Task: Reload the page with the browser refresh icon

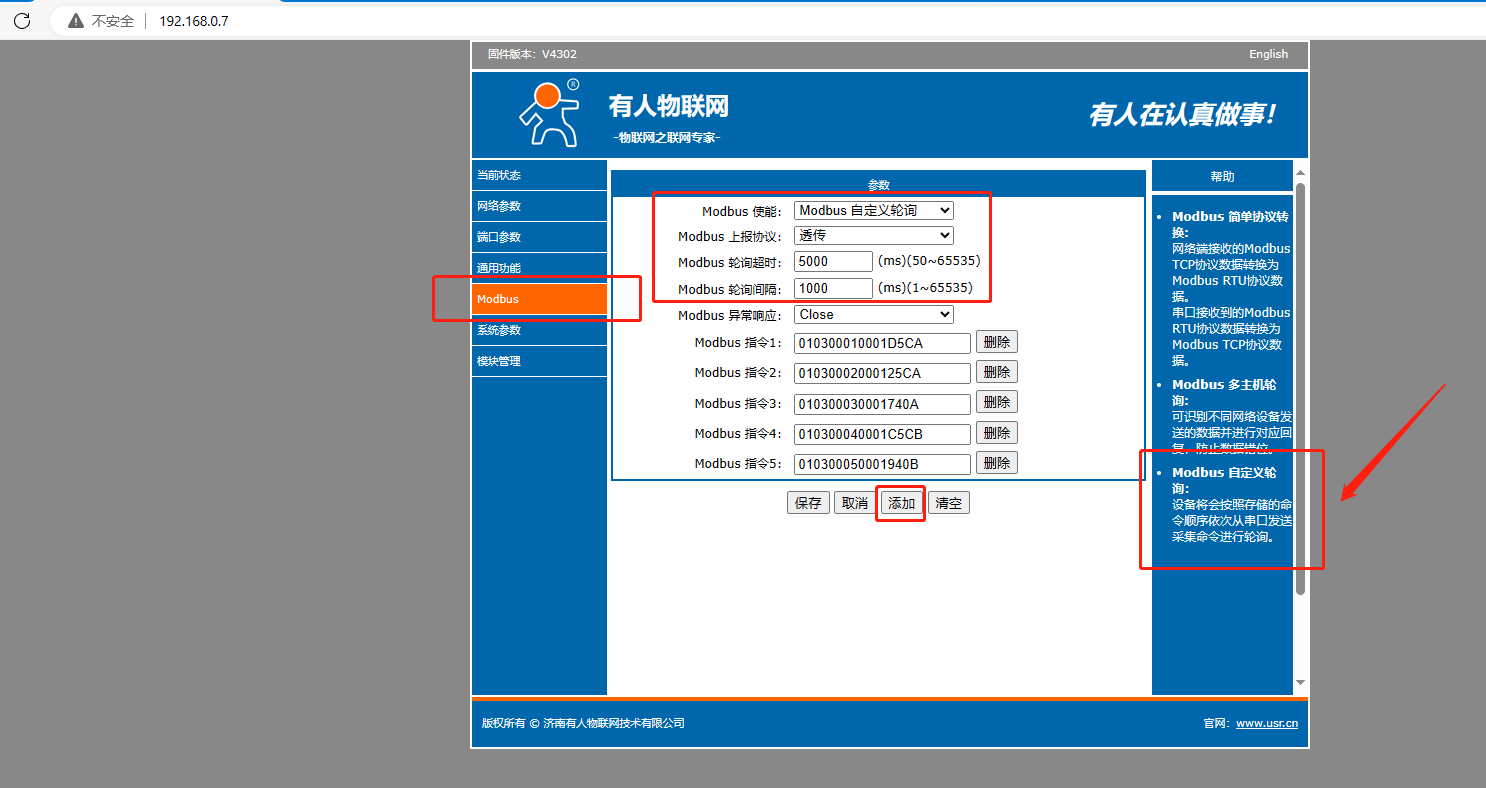Action: click(x=21, y=21)
